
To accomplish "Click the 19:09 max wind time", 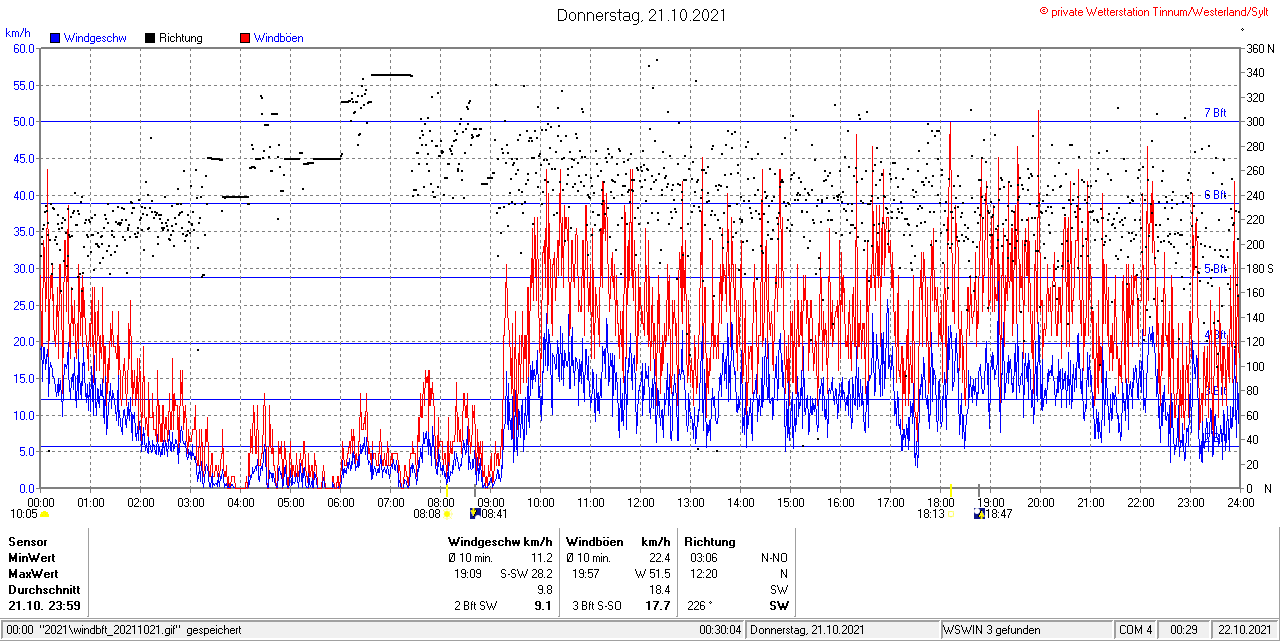I will tap(468, 574).
